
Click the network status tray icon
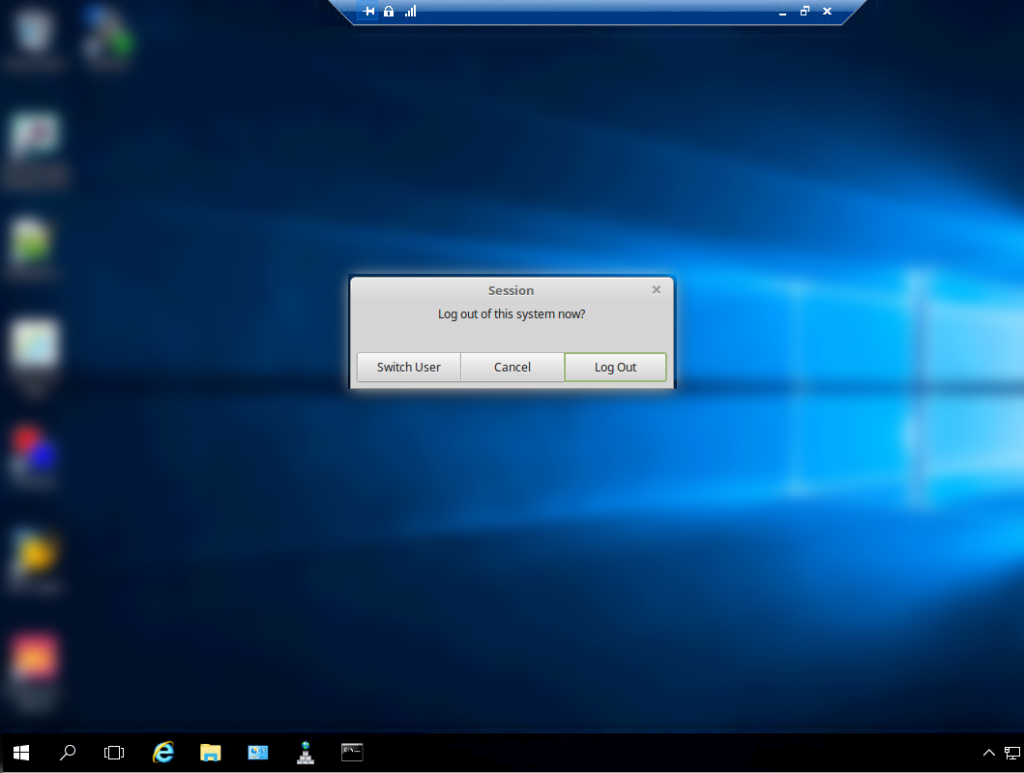1012,752
